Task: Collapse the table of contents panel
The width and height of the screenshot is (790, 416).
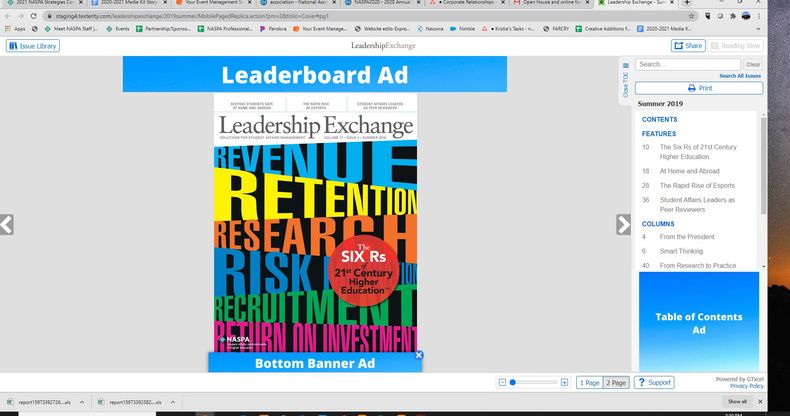Action: pos(626,81)
